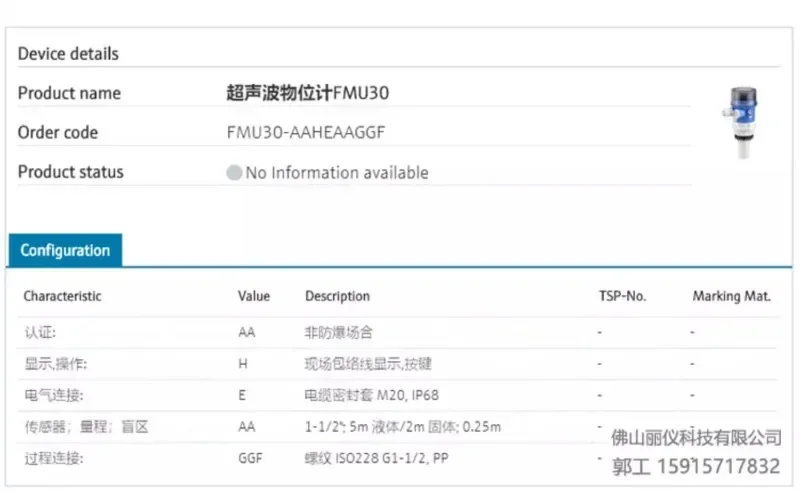800x491 pixels.
Task: Click the Marking Mat. column header
Action: 731,296
